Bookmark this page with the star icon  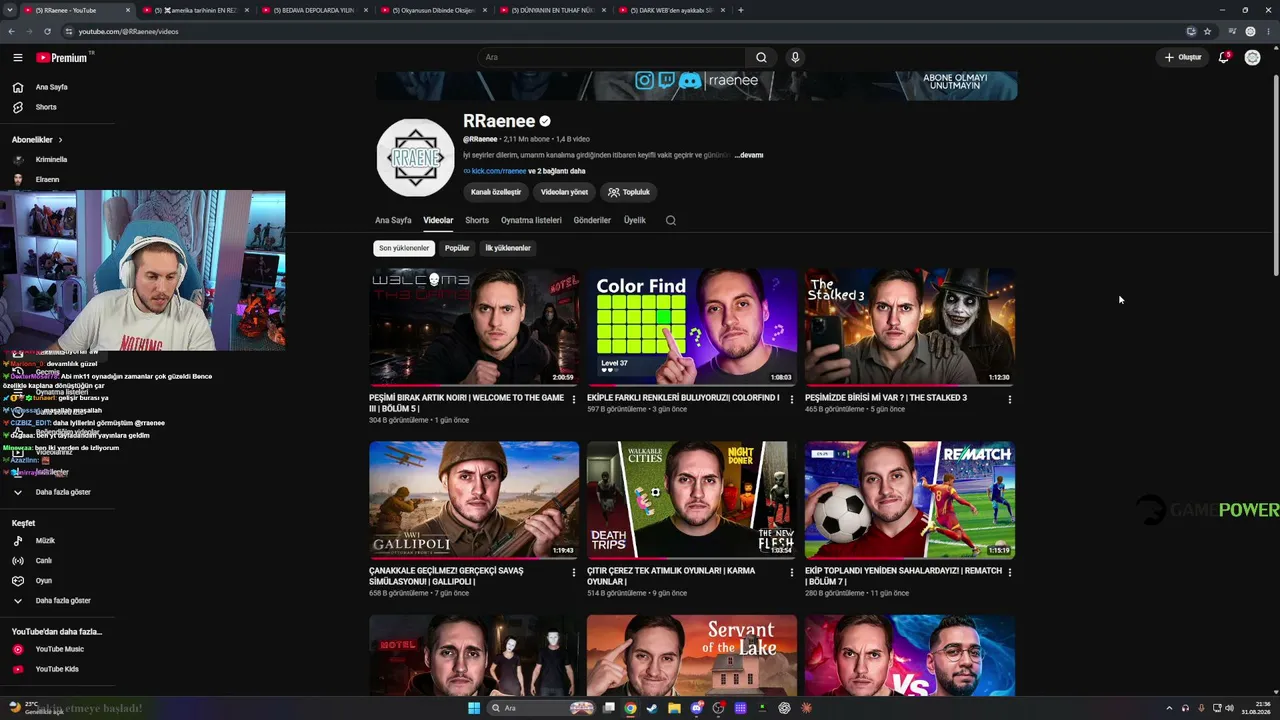[1207, 31]
